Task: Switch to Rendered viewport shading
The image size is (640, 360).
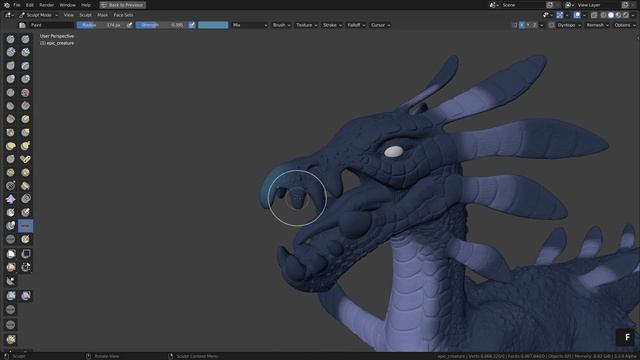Action: pos(626,15)
